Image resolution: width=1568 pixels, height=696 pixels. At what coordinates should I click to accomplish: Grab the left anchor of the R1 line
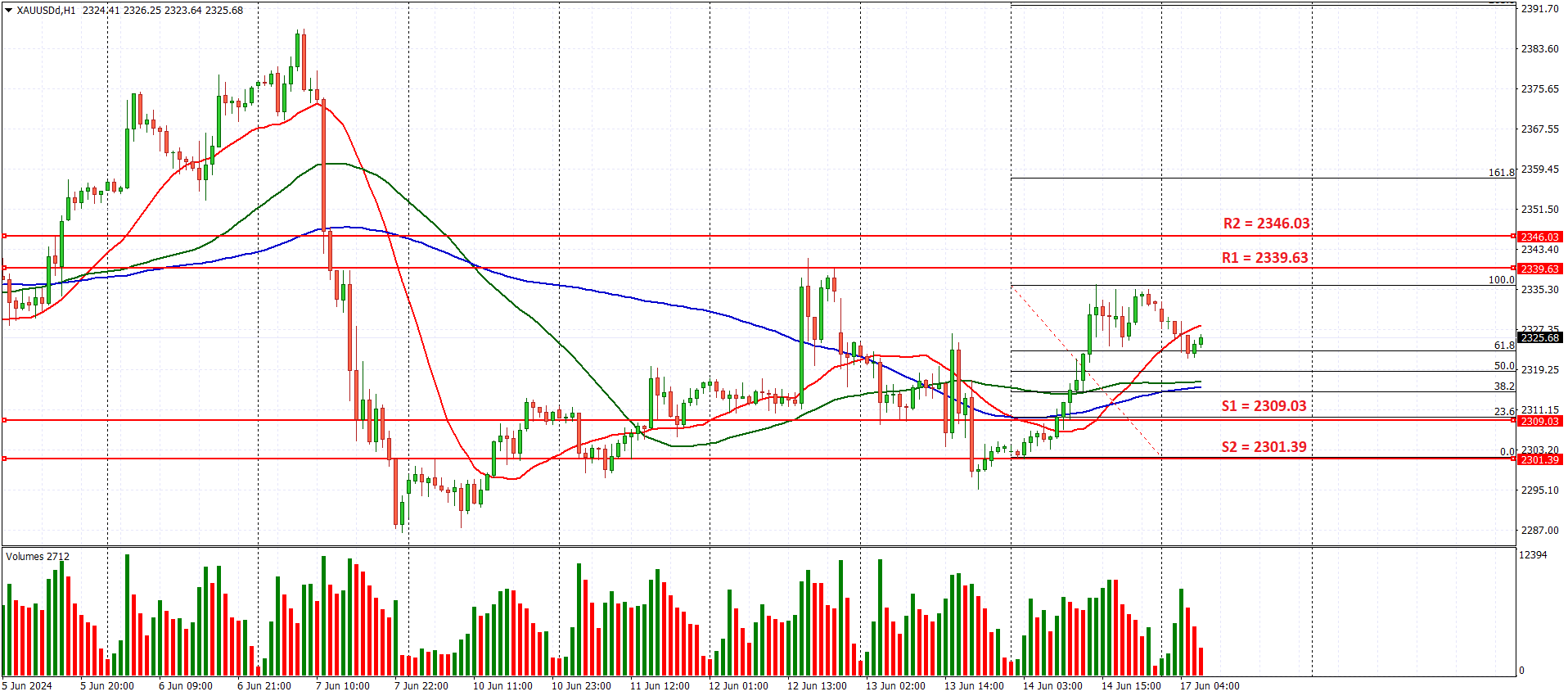point(4,268)
